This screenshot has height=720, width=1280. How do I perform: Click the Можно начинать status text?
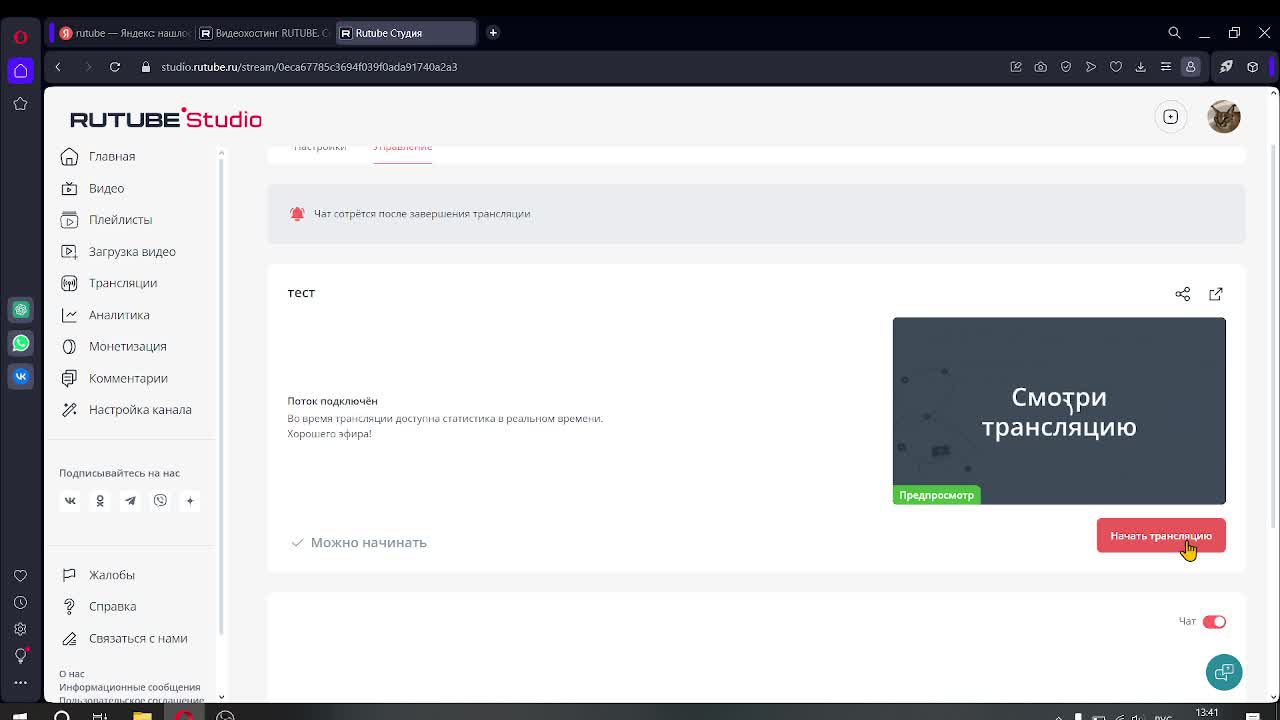click(x=368, y=542)
